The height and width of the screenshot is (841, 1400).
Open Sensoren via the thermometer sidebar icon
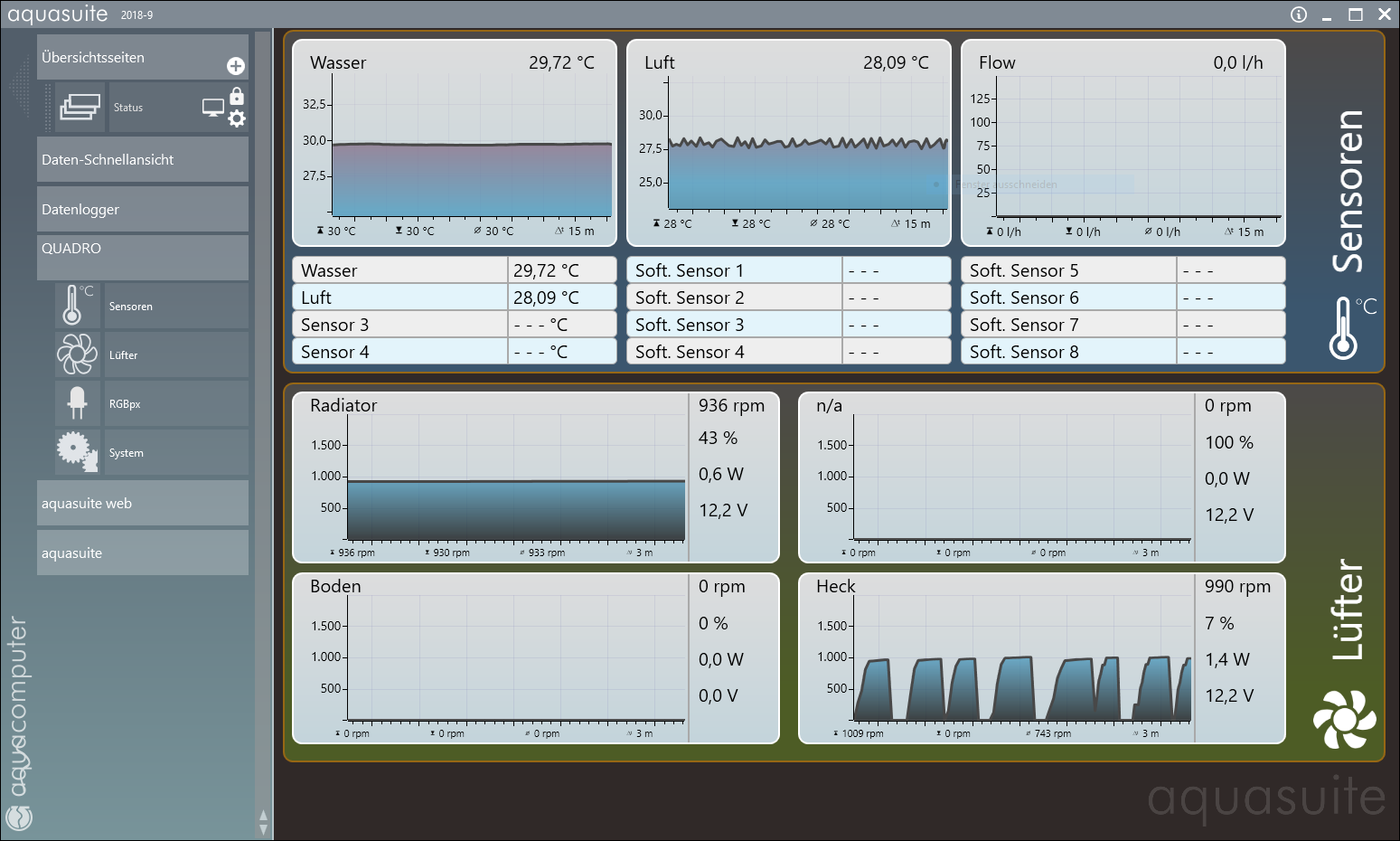point(76,305)
